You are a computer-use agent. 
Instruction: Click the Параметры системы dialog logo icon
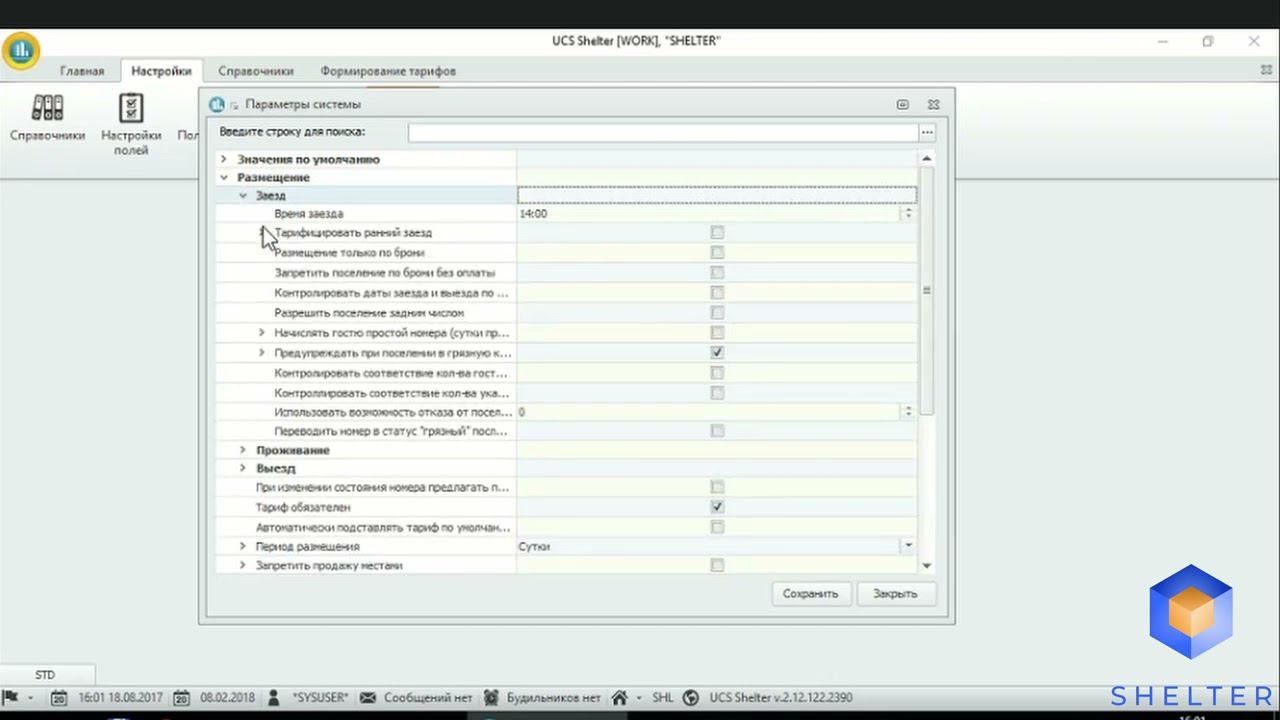point(217,104)
